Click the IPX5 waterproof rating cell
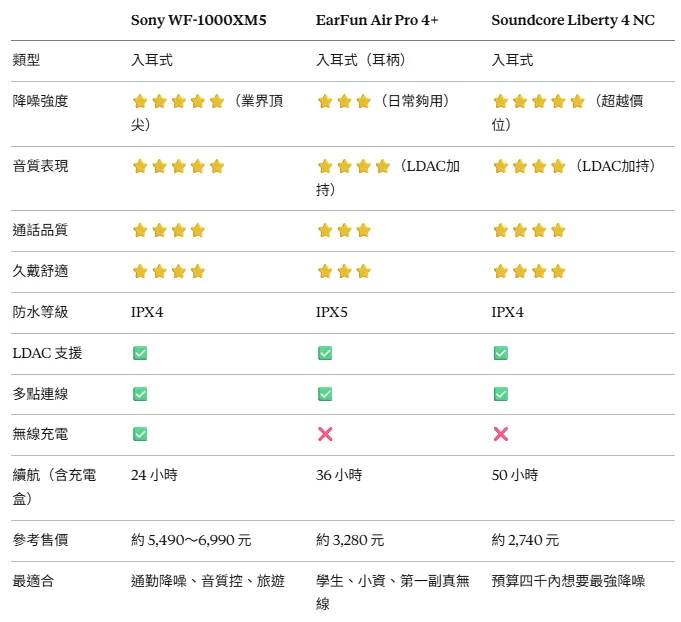This screenshot has width=681, height=622. 332,312
